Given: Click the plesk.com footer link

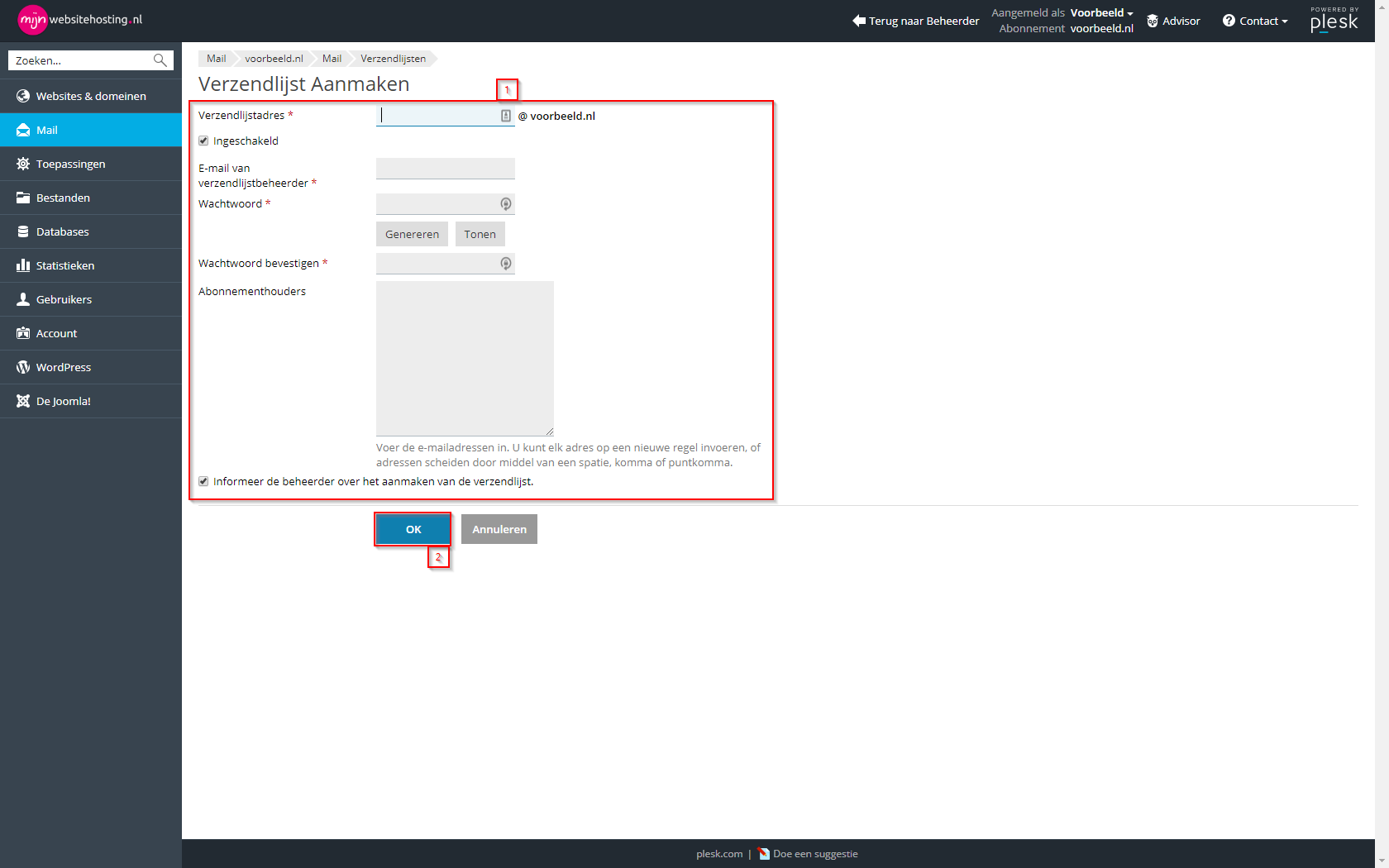Looking at the screenshot, I should (719, 854).
